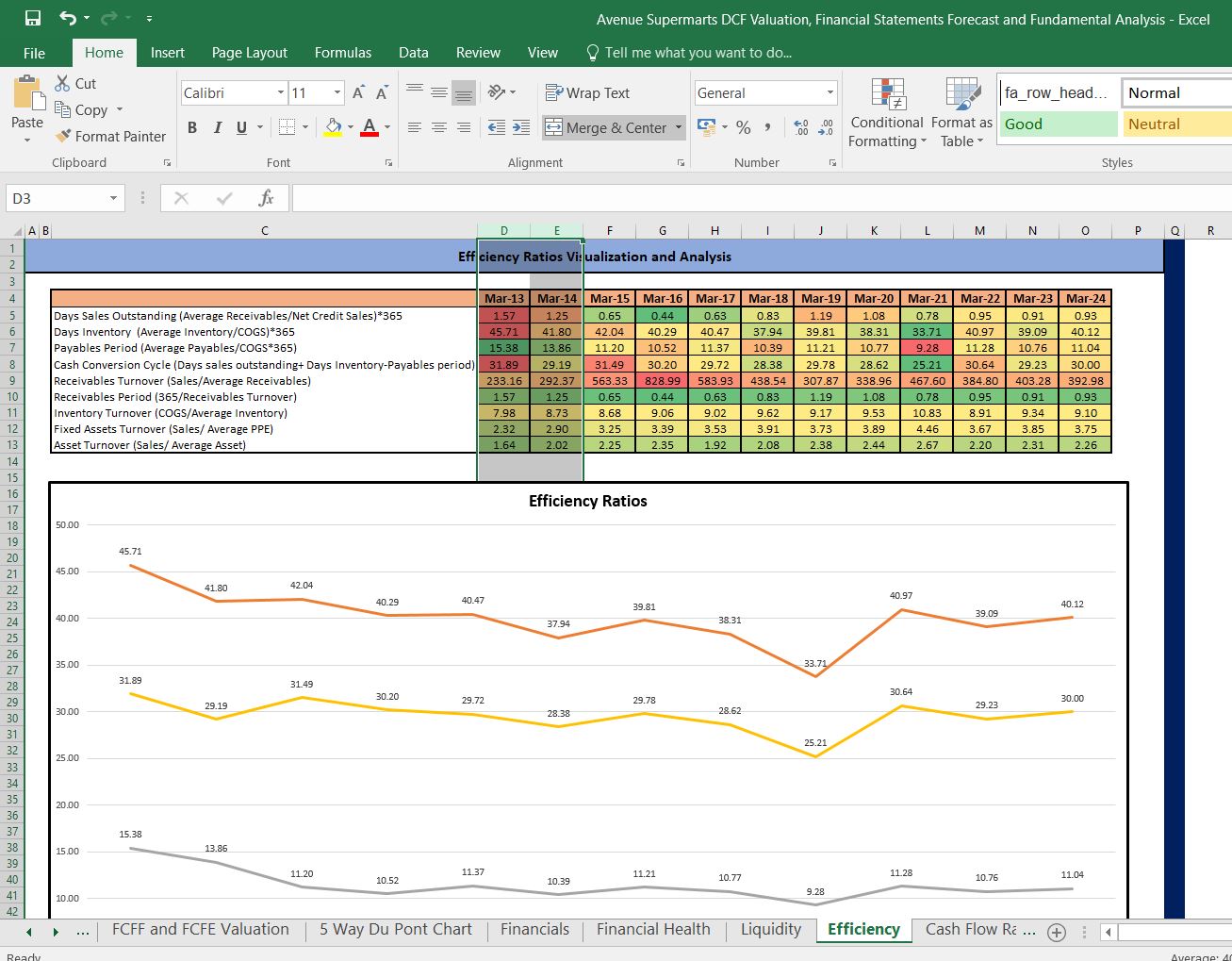Open the font size dropdown
Image resolution: width=1232 pixels, height=961 pixels.
click(x=337, y=92)
